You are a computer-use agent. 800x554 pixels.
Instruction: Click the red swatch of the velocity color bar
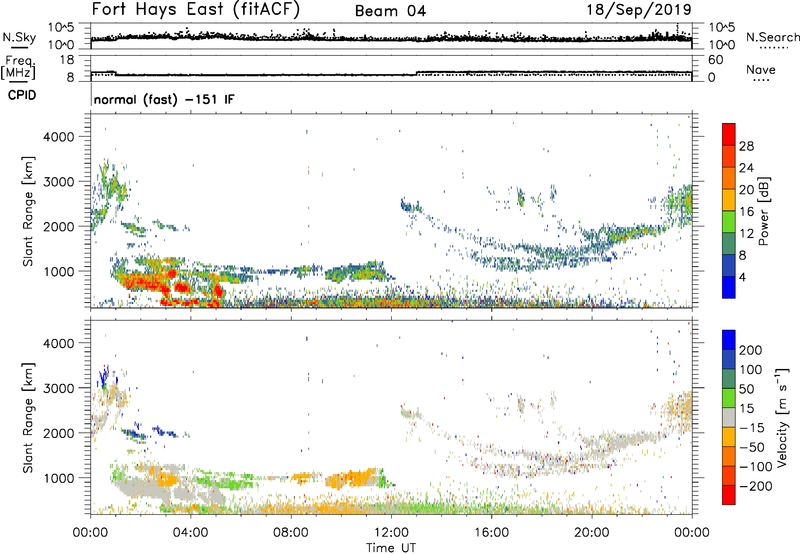click(x=729, y=495)
